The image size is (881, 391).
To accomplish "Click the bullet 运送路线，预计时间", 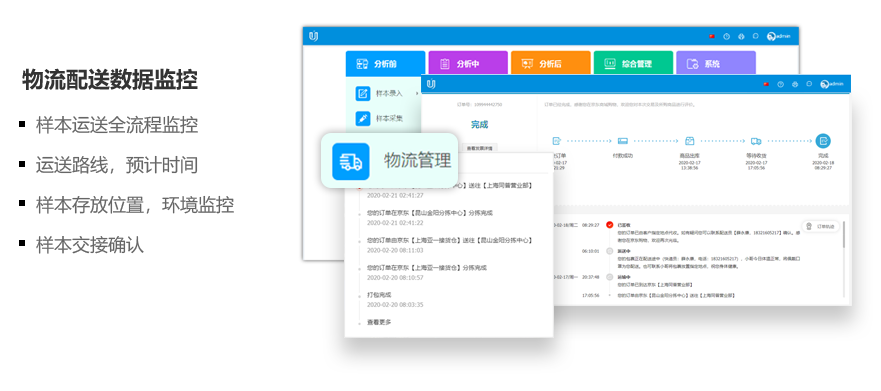I will coord(117,165).
